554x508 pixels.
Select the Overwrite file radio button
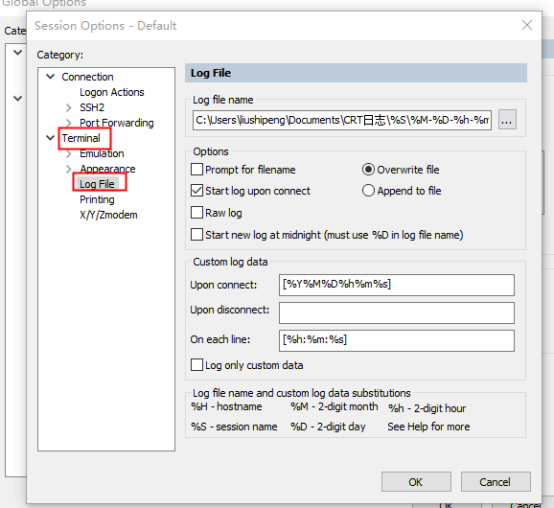tap(368, 169)
